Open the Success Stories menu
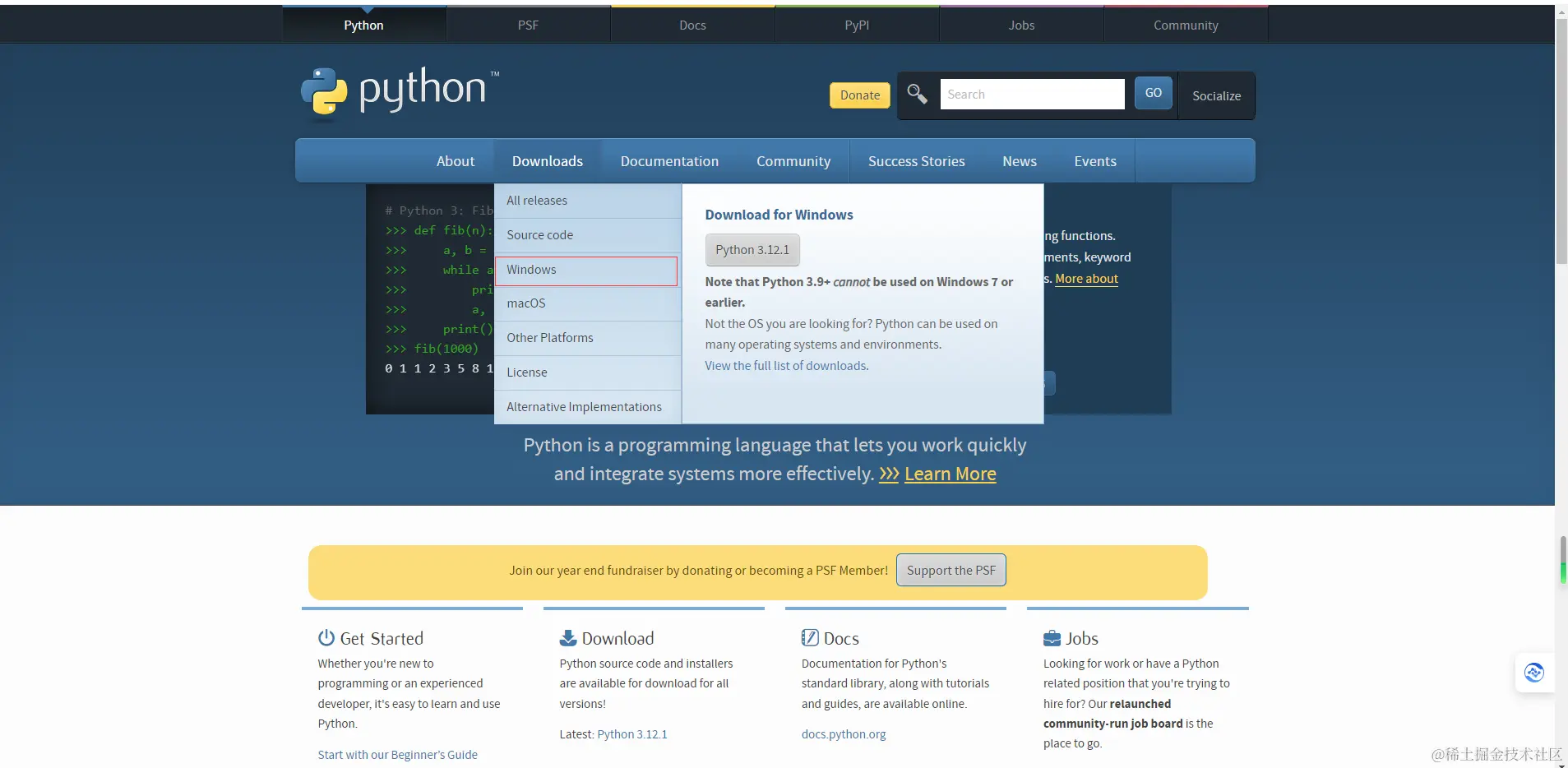The image size is (1568, 768). 917,161
